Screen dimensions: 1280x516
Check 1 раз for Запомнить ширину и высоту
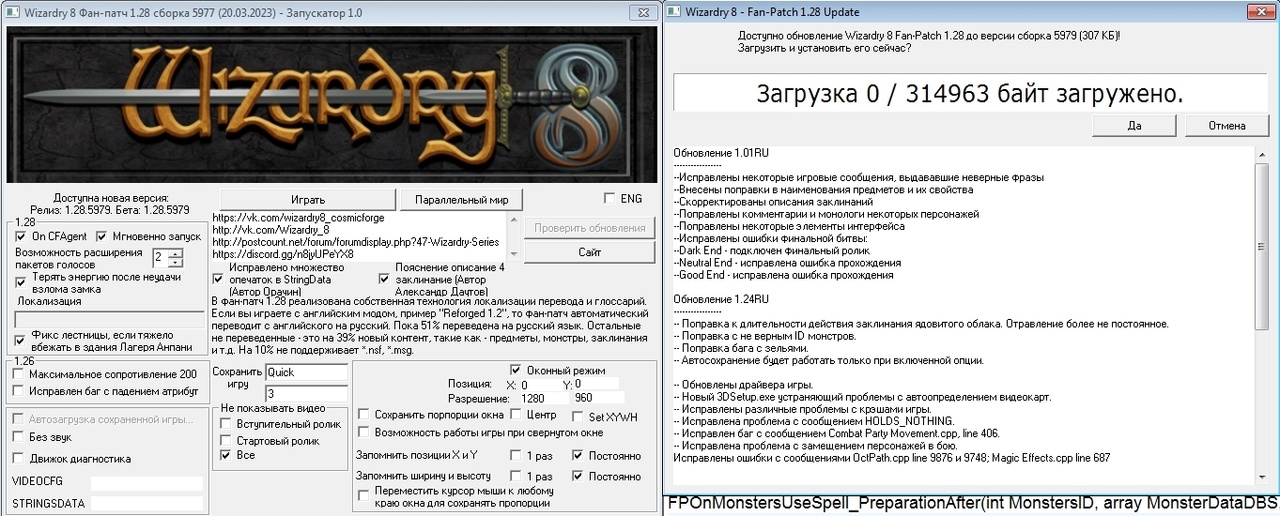(516, 476)
